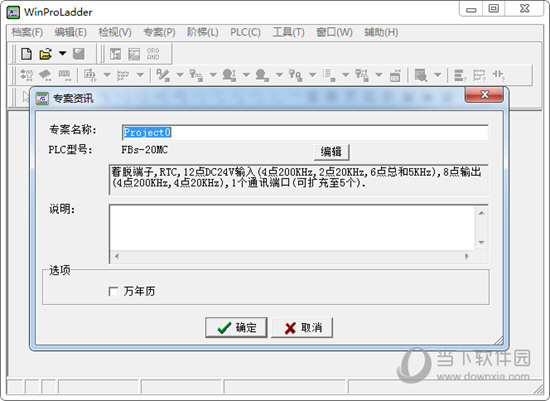Open 档案(F) menu

click(x=27, y=32)
